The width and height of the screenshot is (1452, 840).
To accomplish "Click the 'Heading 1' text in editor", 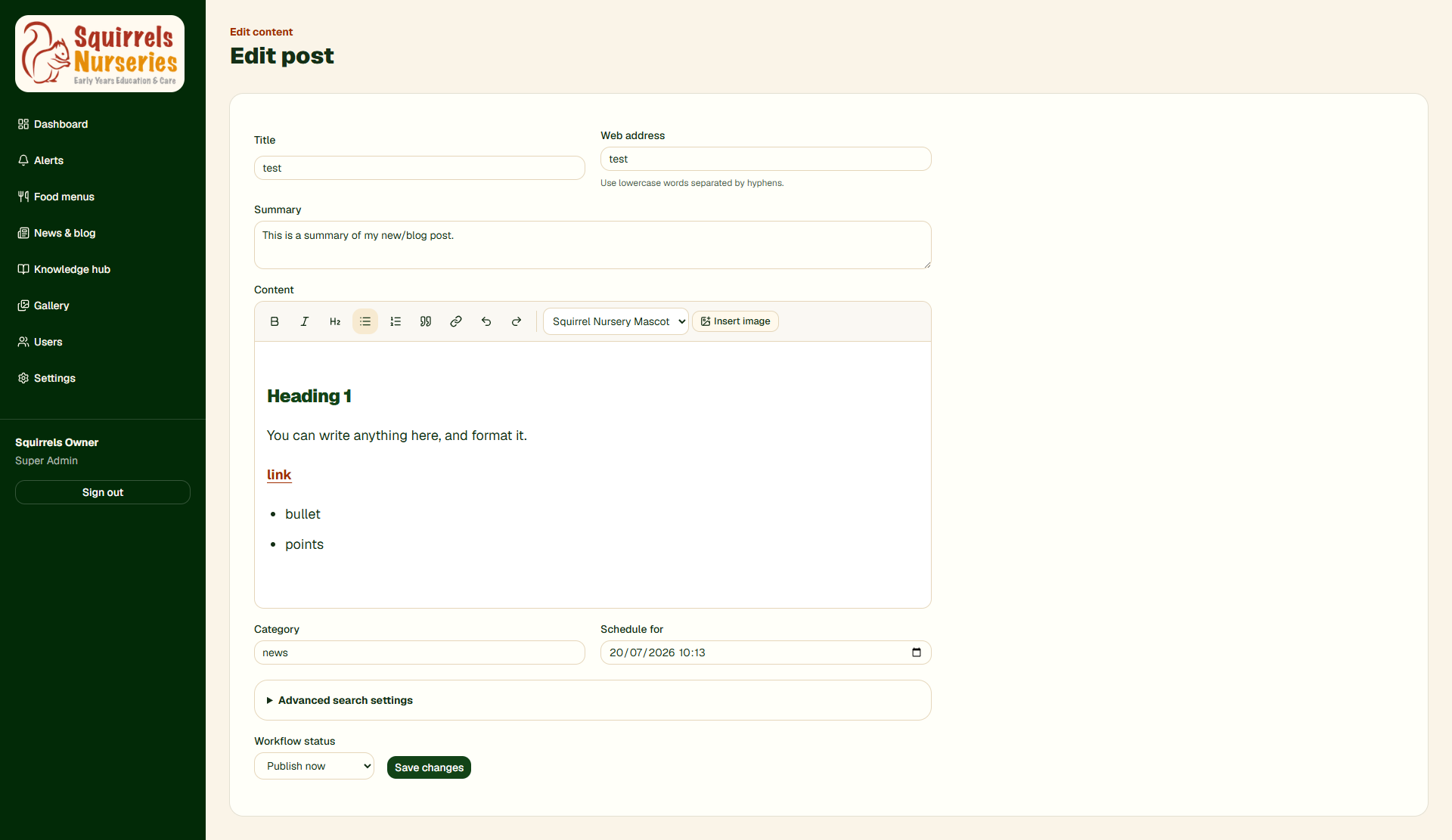I will point(309,396).
